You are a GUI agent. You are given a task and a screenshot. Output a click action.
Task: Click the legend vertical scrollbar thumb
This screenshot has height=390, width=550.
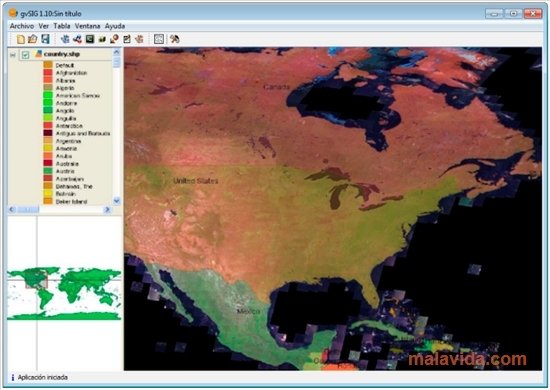pyautogui.click(x=116, y=62)
